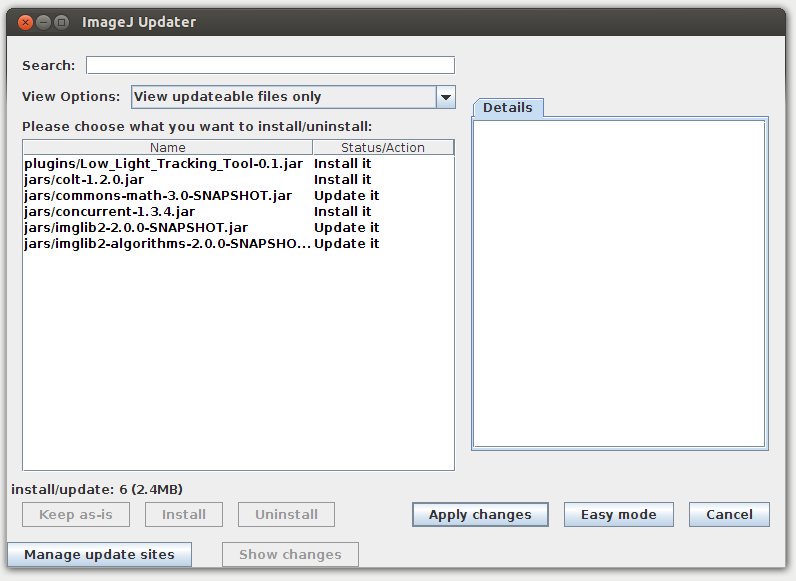Sort by the Status/Action column header
796x581 pixels.
point(383,147)
